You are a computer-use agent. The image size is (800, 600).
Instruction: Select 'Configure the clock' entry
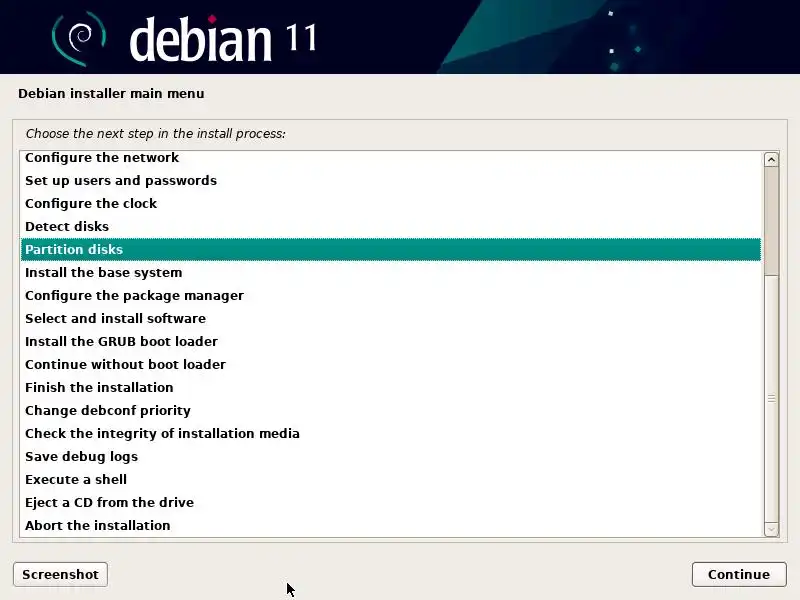[x=391, y=204]
